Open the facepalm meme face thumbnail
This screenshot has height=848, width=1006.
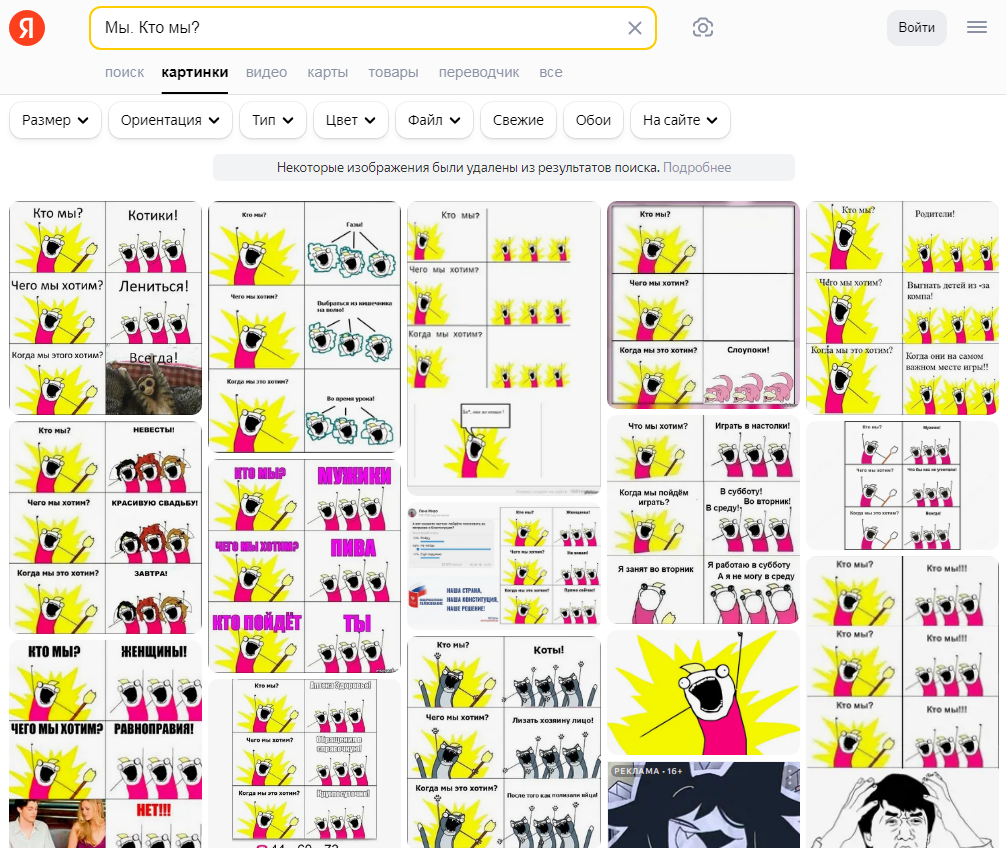(902, 811)
